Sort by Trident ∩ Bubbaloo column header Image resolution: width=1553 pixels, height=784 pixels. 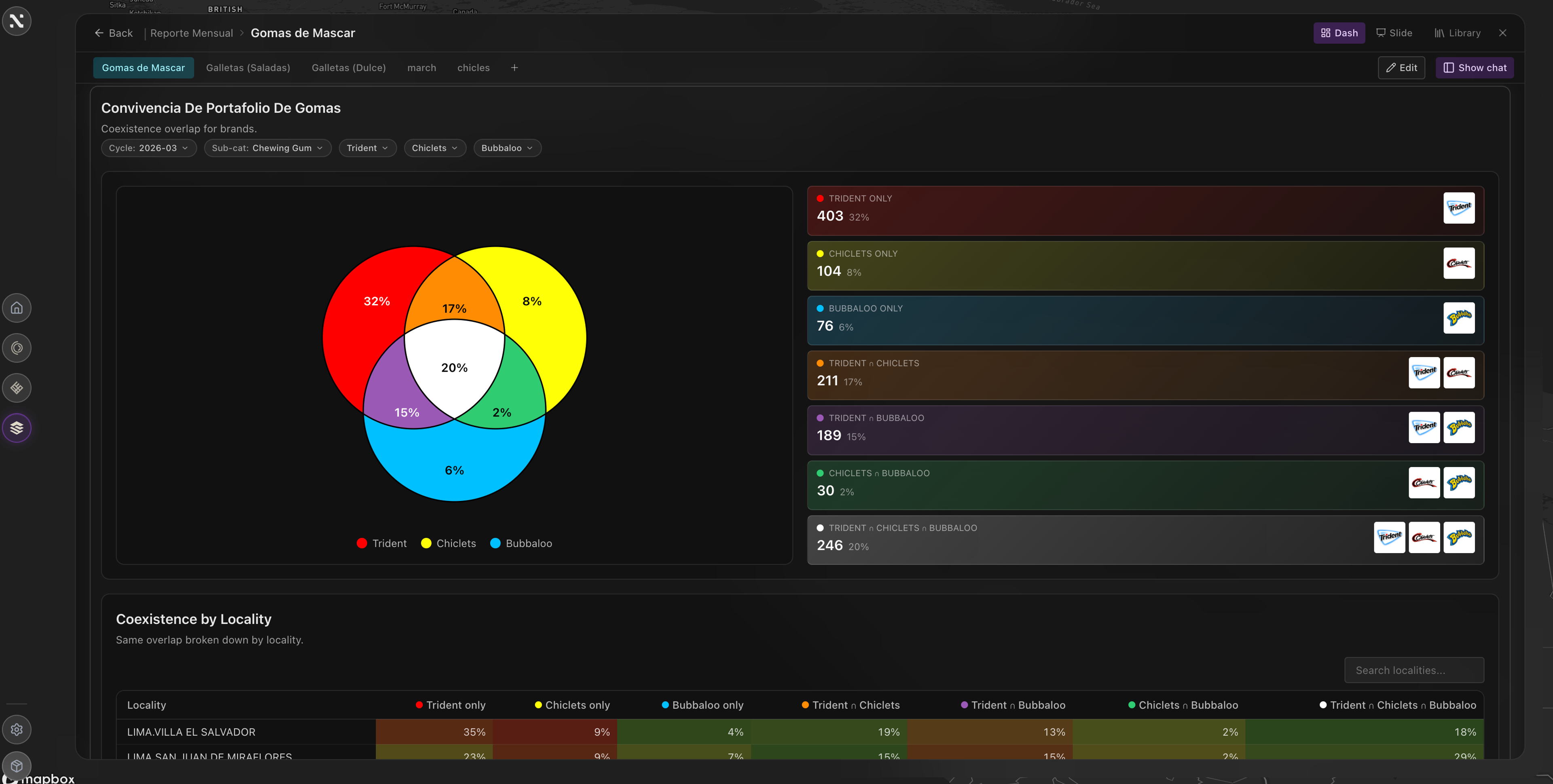tap(1013, 705)
